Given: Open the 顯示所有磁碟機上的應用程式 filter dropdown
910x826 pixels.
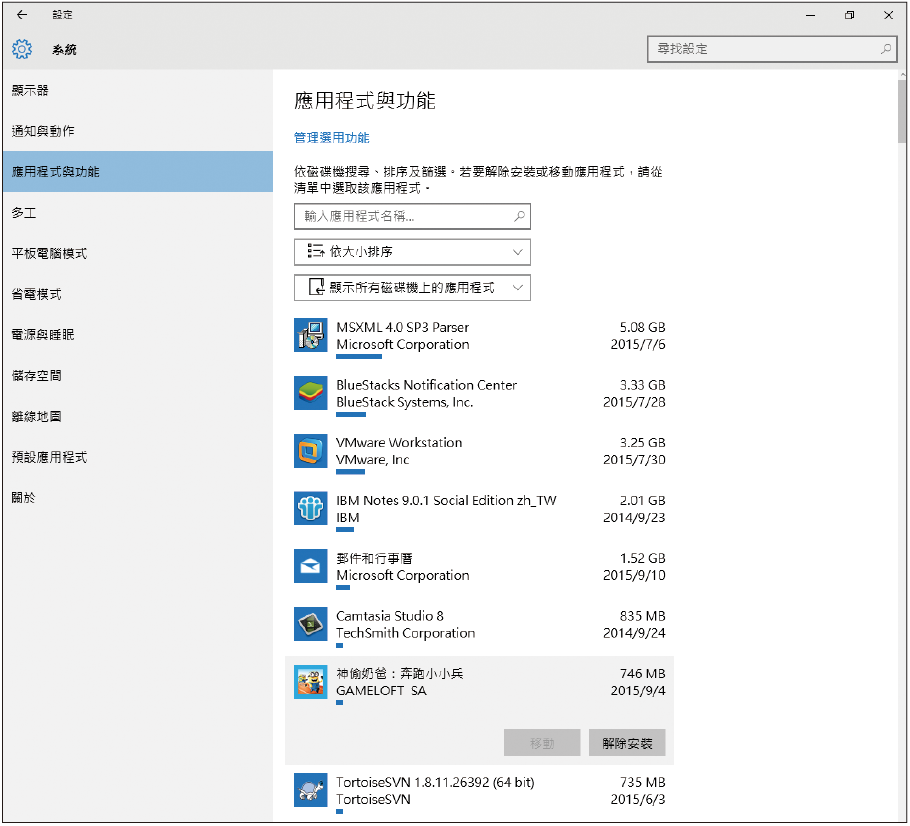Looking at the screenshot, I should pos(412,287).
